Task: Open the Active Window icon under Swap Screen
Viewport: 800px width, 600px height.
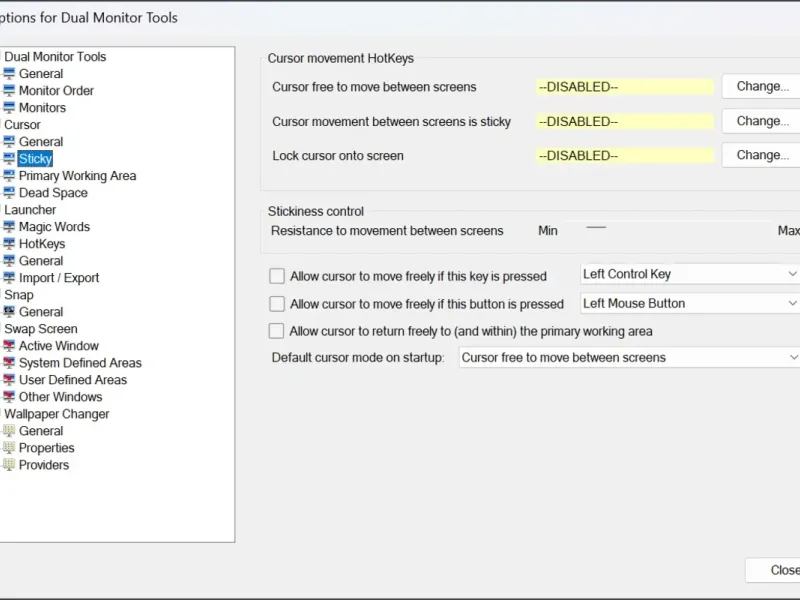Action: tap(9, 345)
